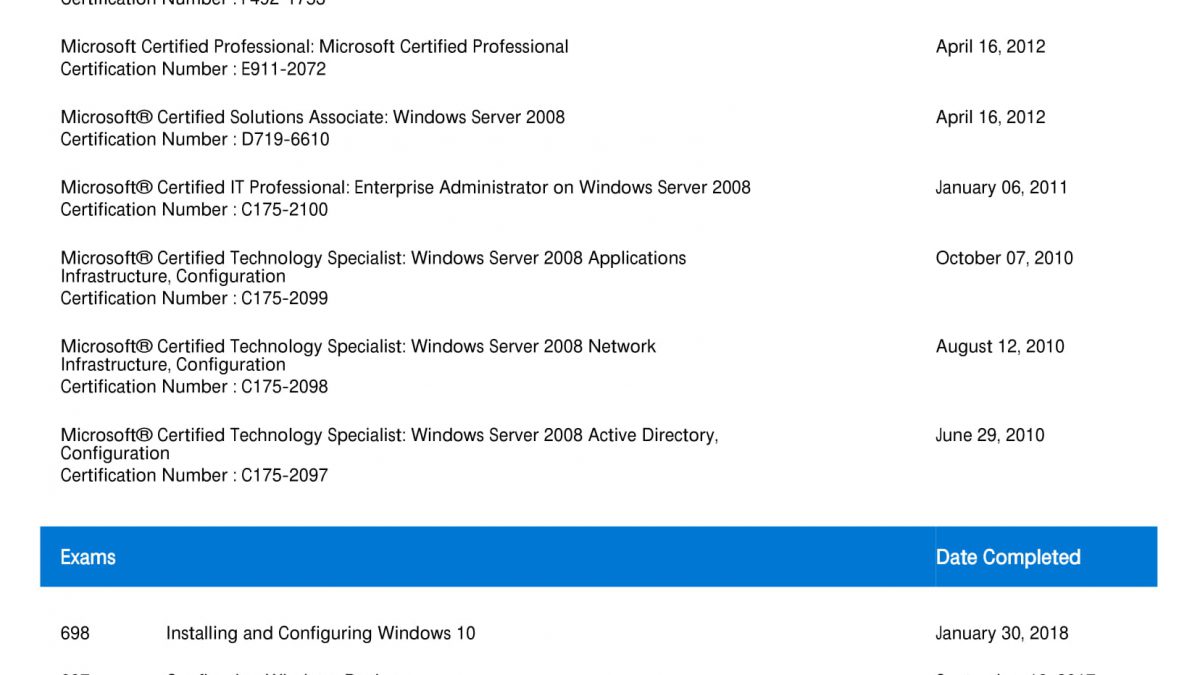Select the Certified Solutions Associate: Windows Server 2008 title
This screenshot has width=1200, height=675.
tap(312, 117)
